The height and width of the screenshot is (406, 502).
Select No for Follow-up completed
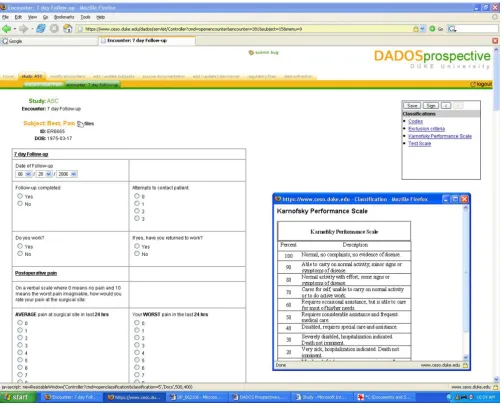coord(20,203)
